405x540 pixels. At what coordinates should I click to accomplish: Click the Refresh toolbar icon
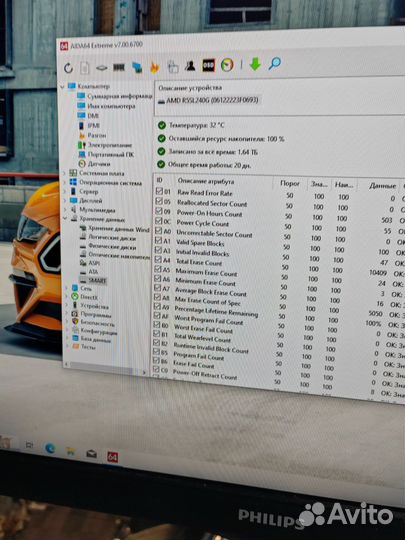pyautogui.click(x=68, y=68)
